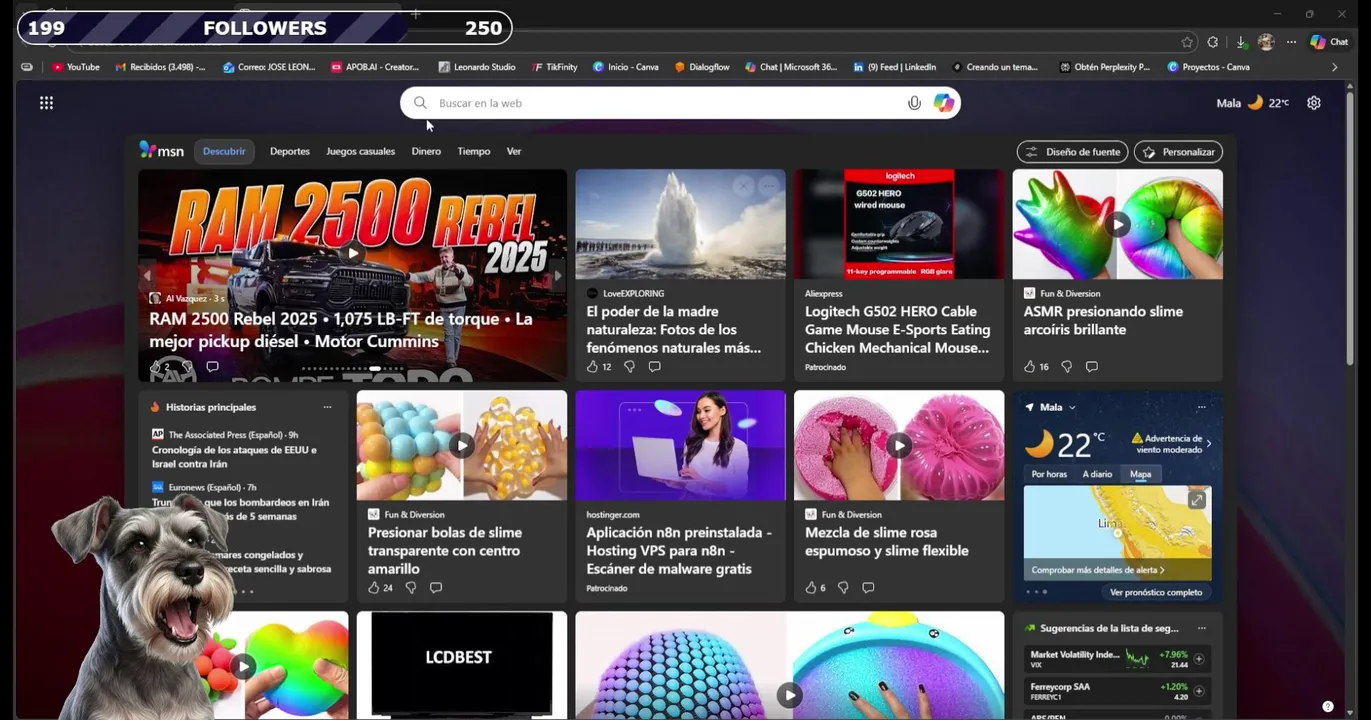This screenshot has height=720, width=1371.
Task: Open browser downloads icon
Action: pyautogui.click(x=1241, y=42)
